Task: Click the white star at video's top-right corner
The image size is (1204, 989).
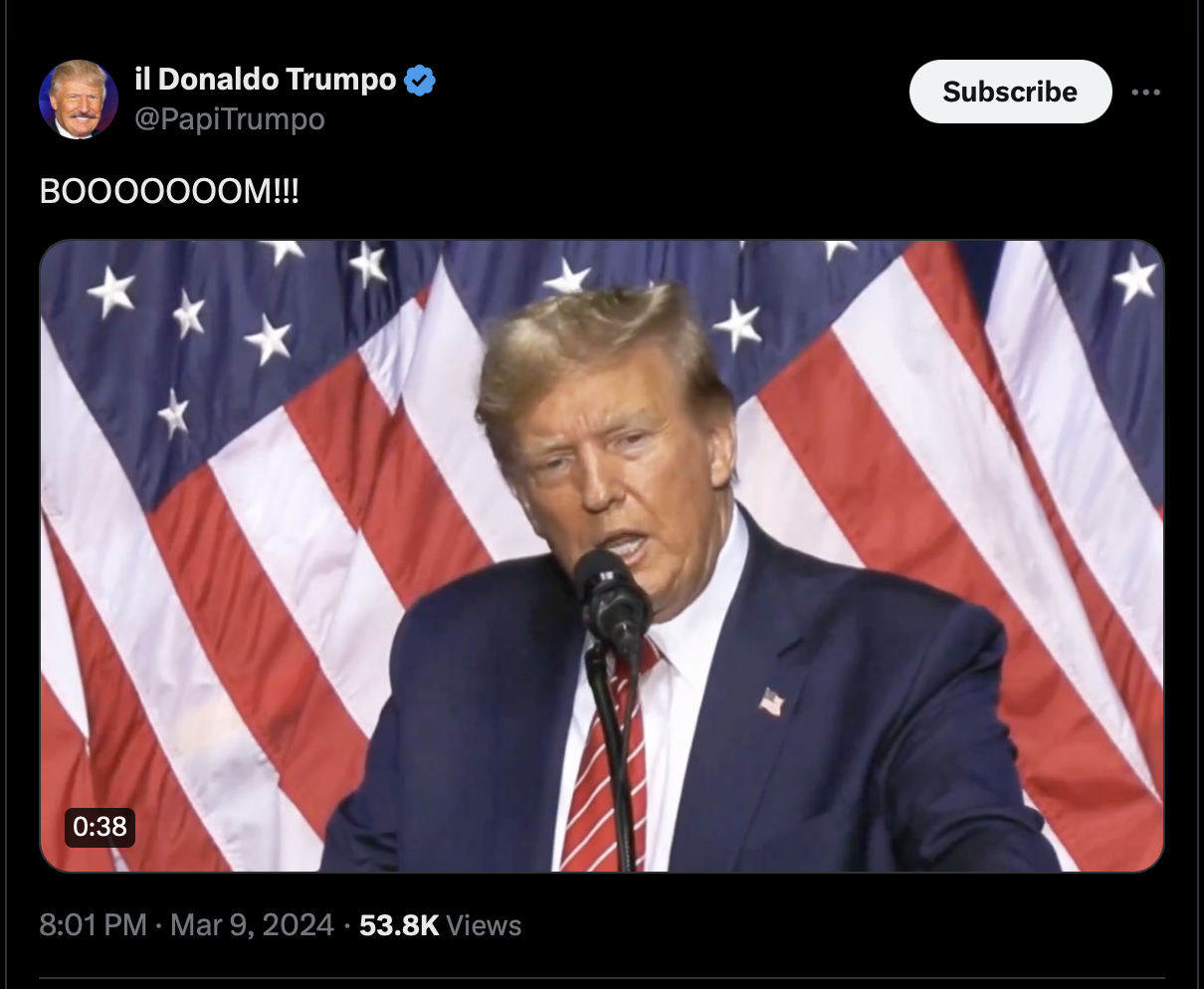Action: pos(1135,278)
